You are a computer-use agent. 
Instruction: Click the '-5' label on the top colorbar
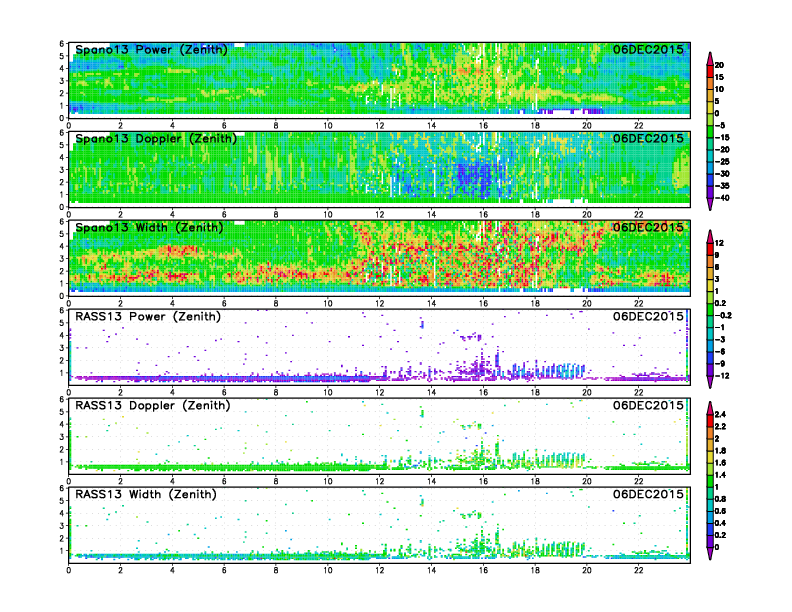point(720,125)
